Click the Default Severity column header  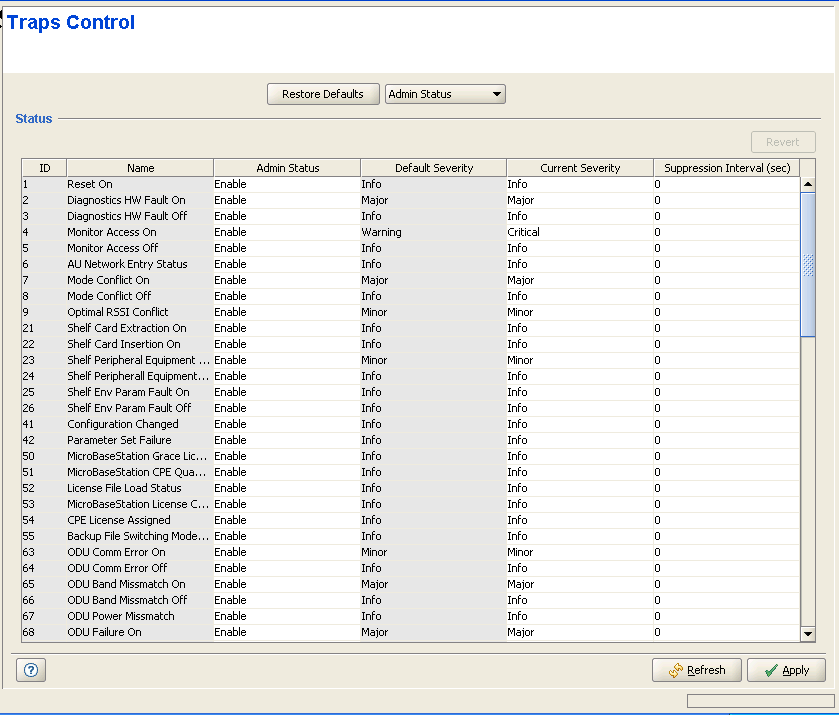433,168
